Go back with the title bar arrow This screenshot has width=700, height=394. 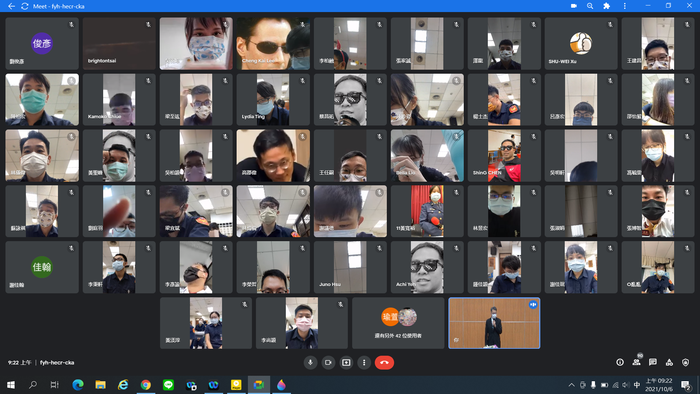12,6
